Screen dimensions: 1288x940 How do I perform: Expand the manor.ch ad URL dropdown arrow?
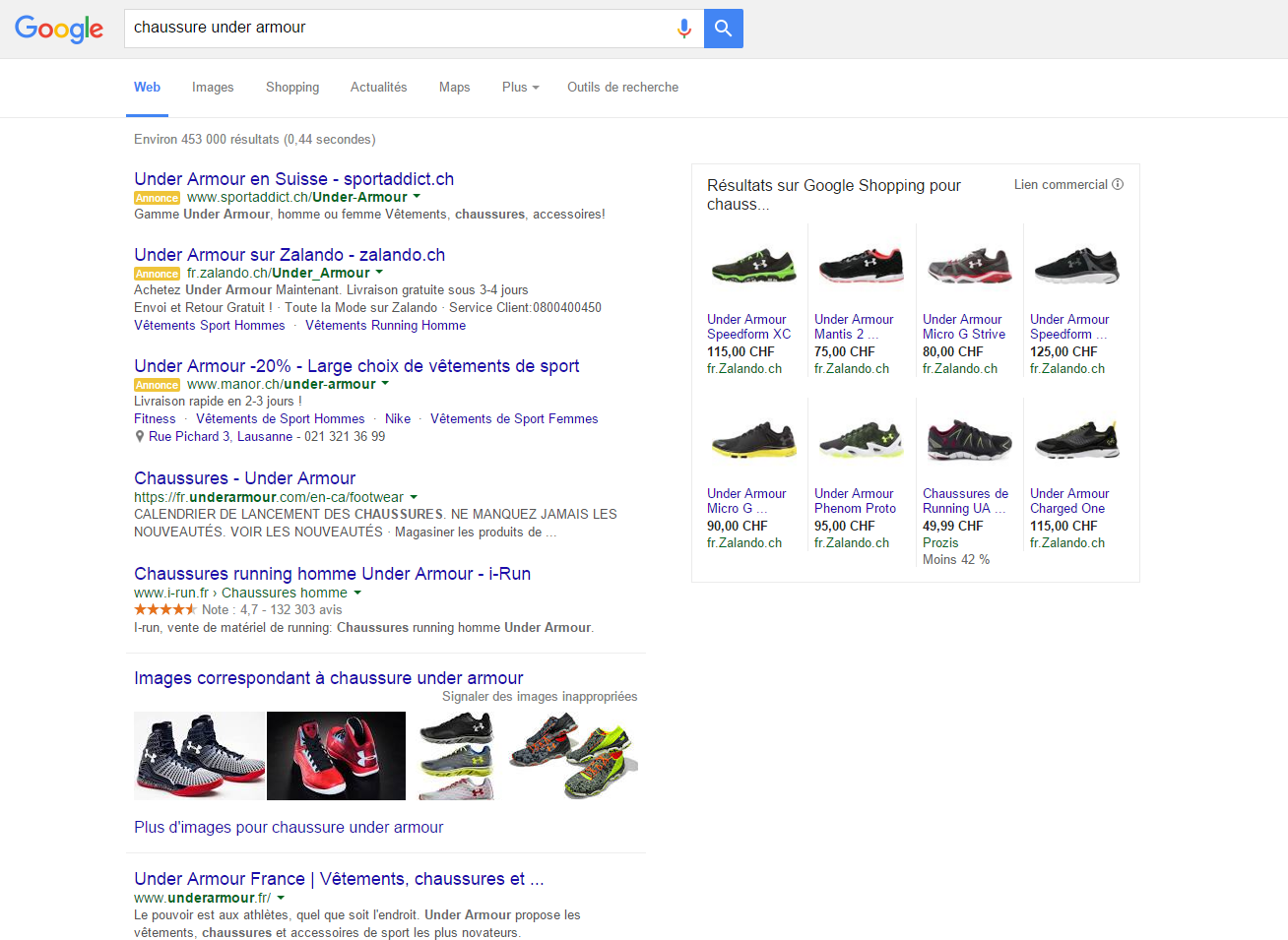[385, 384]
